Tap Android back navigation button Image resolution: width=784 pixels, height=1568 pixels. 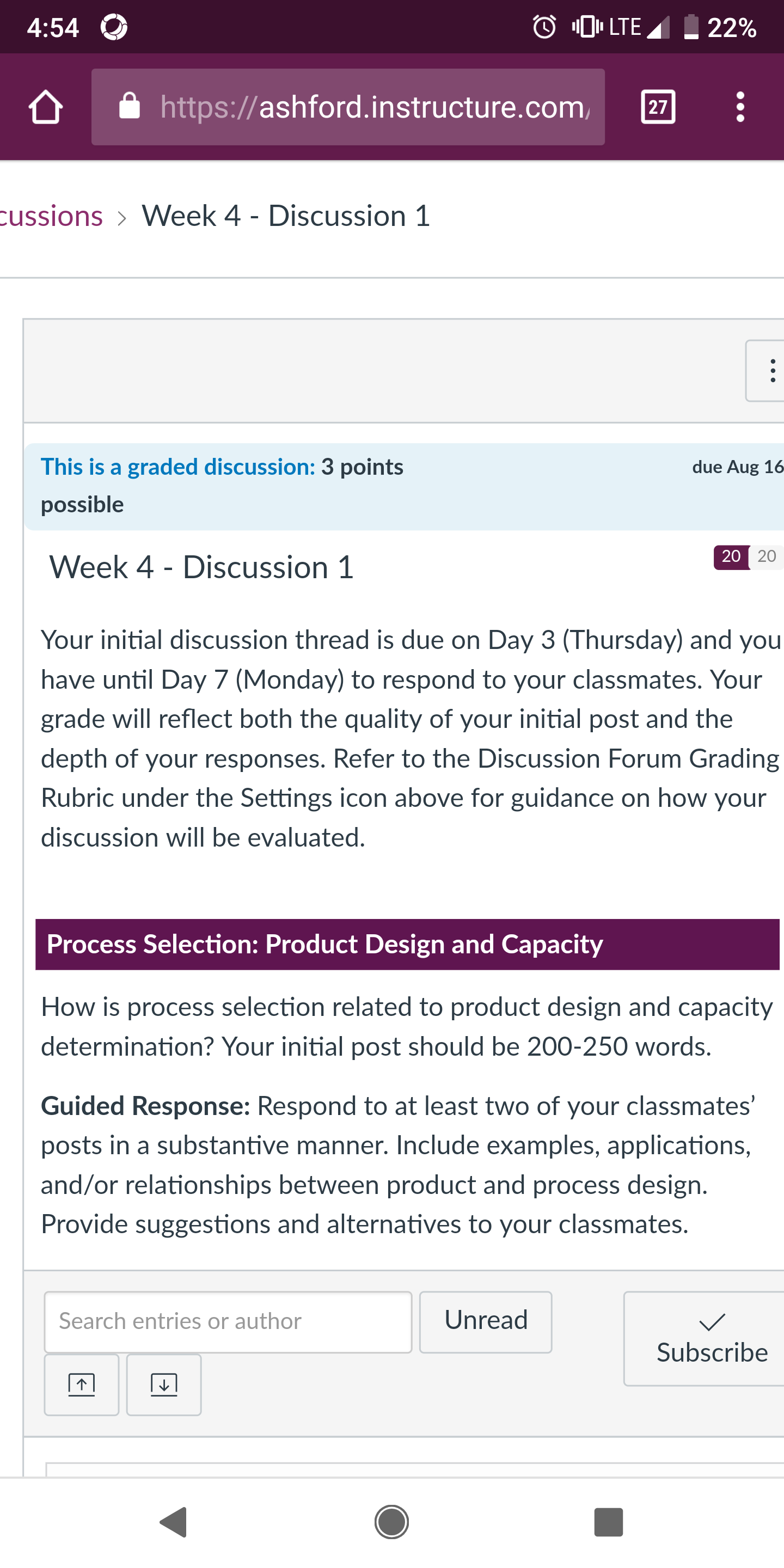pos(174,1522)
